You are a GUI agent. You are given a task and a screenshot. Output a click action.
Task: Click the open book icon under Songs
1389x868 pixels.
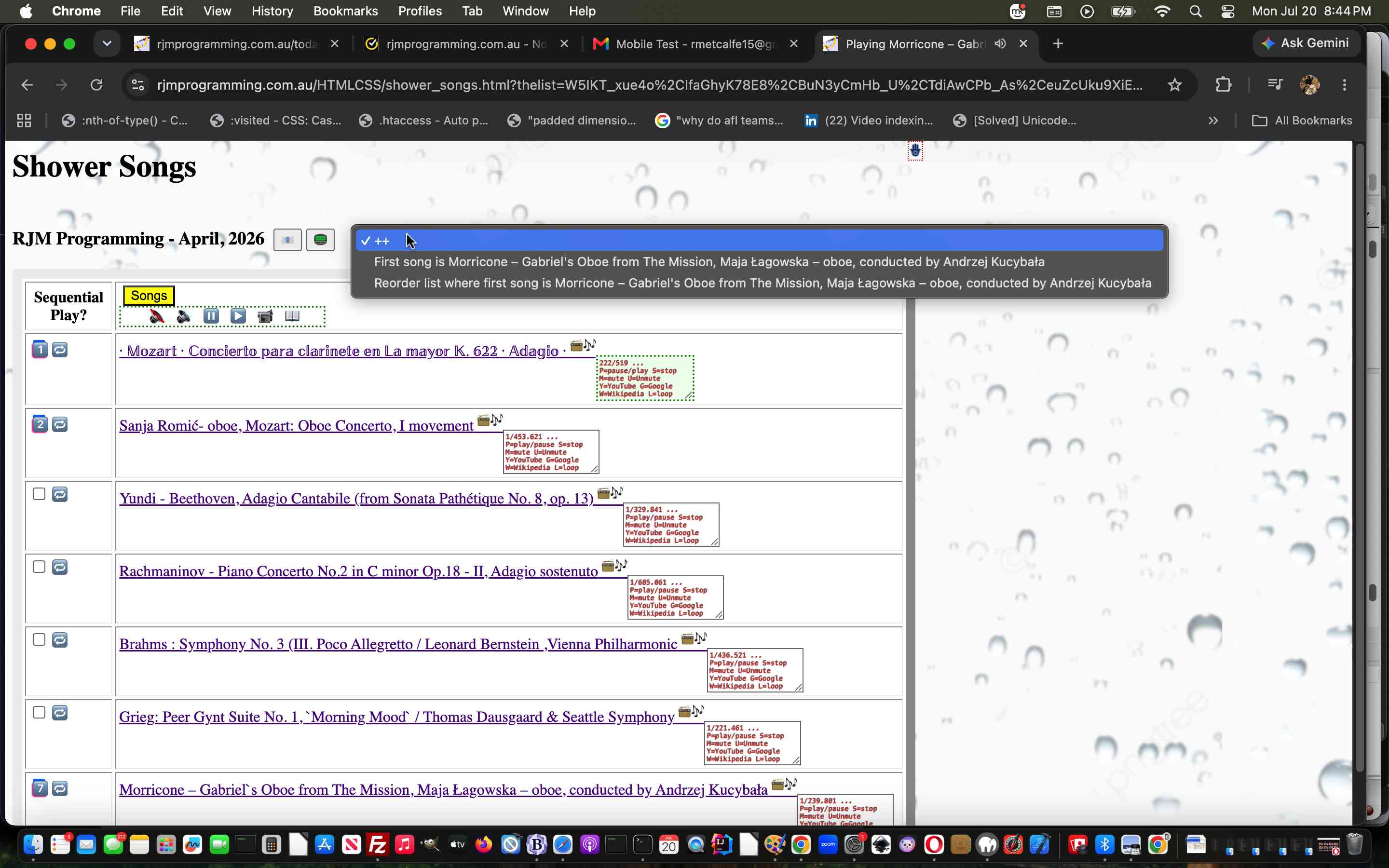tap(292, 316)
